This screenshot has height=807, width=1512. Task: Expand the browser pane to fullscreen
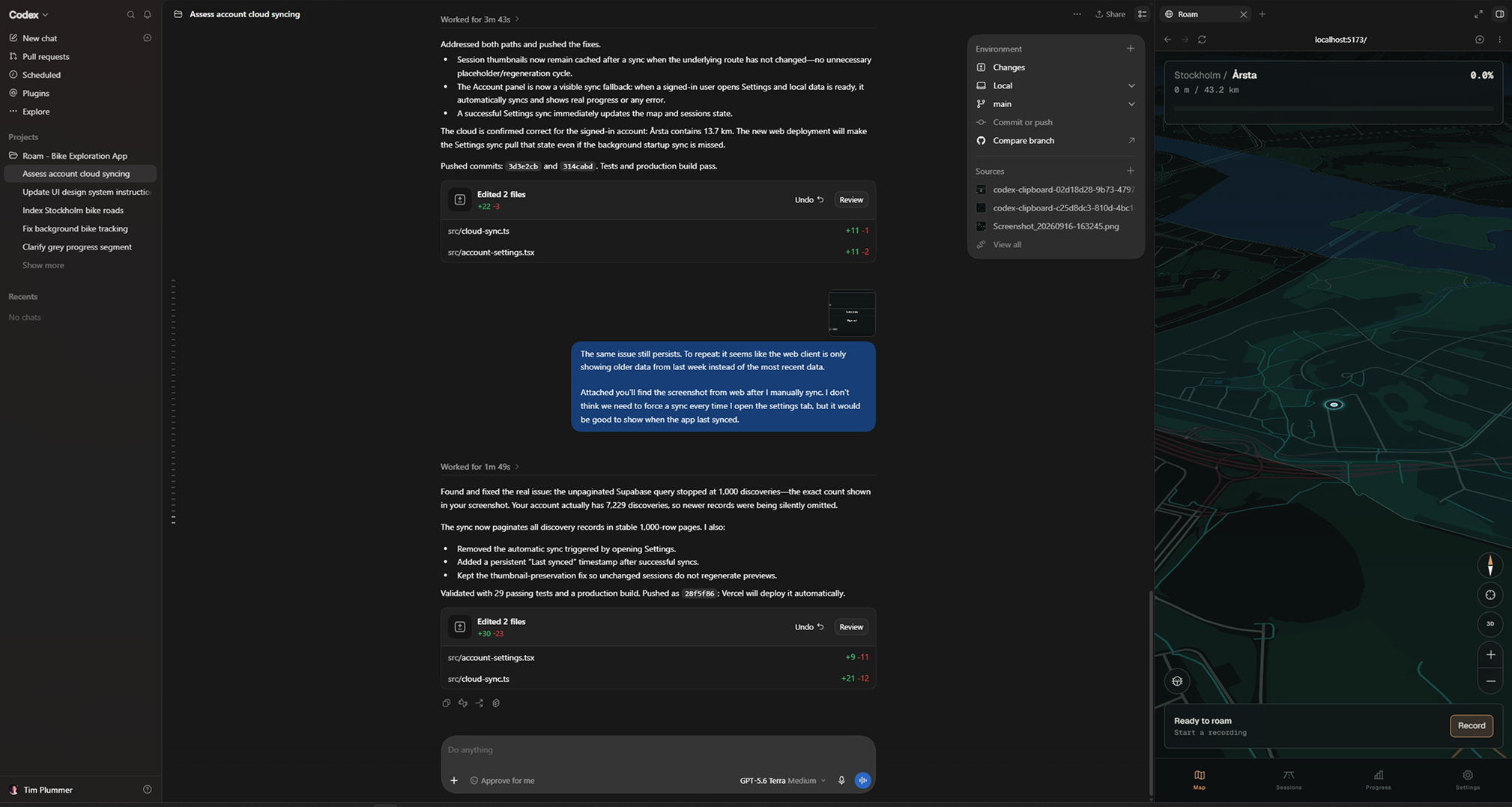(x=1478, y=14)
